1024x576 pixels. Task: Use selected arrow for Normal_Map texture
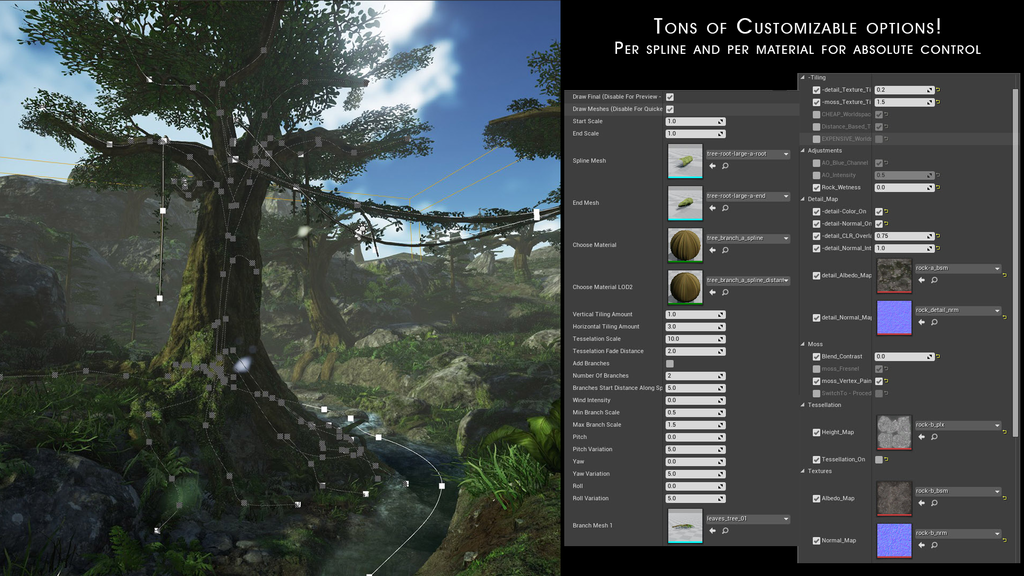point(921,545)
